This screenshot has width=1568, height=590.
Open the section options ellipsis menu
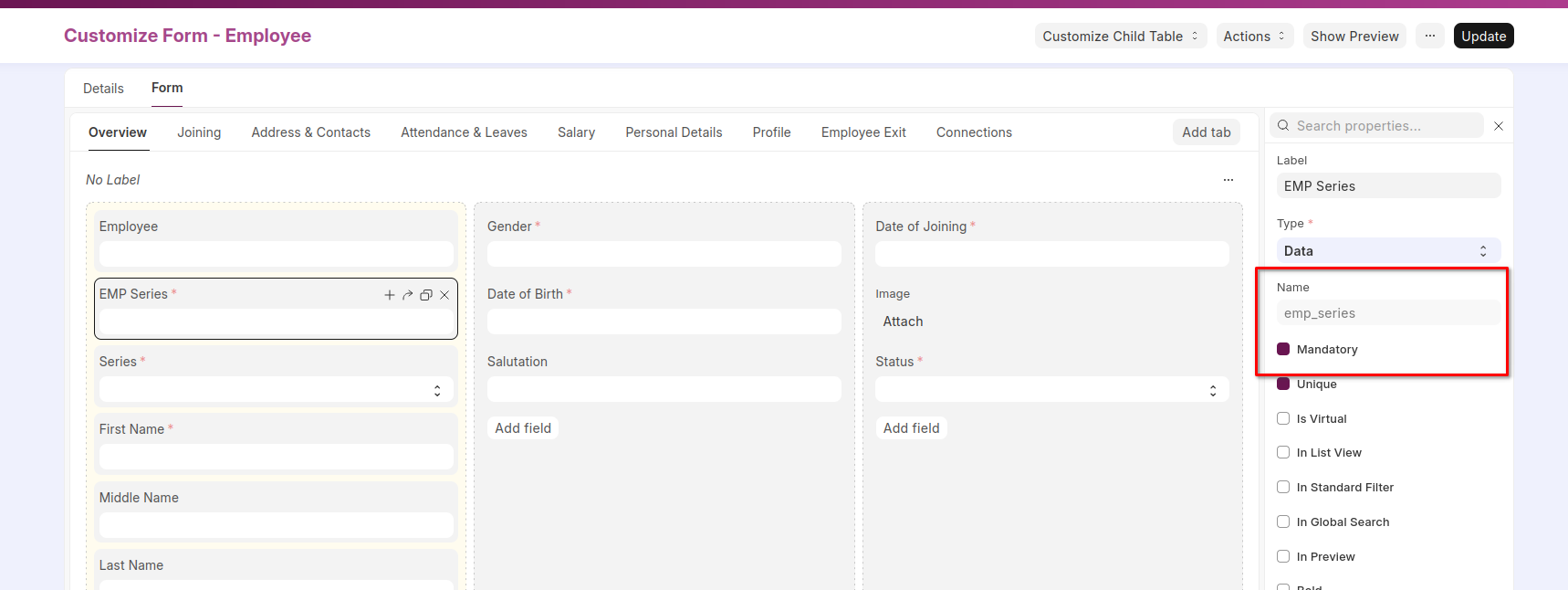pos(1228,180)
